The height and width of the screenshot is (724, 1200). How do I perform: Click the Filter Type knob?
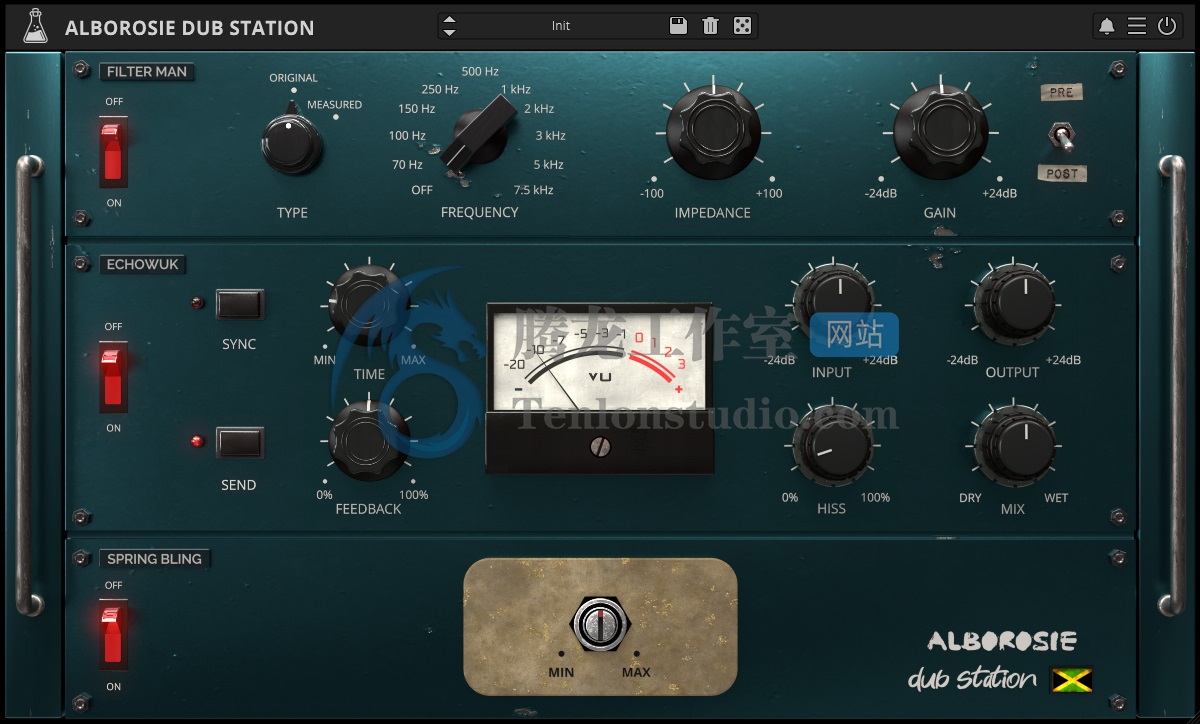[x=291, y=145]
